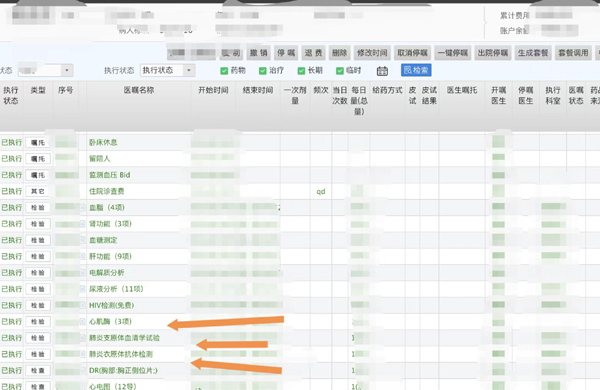Uncheck the 药物 filter checkbox
600x390 pixels.
pos(224,70)
